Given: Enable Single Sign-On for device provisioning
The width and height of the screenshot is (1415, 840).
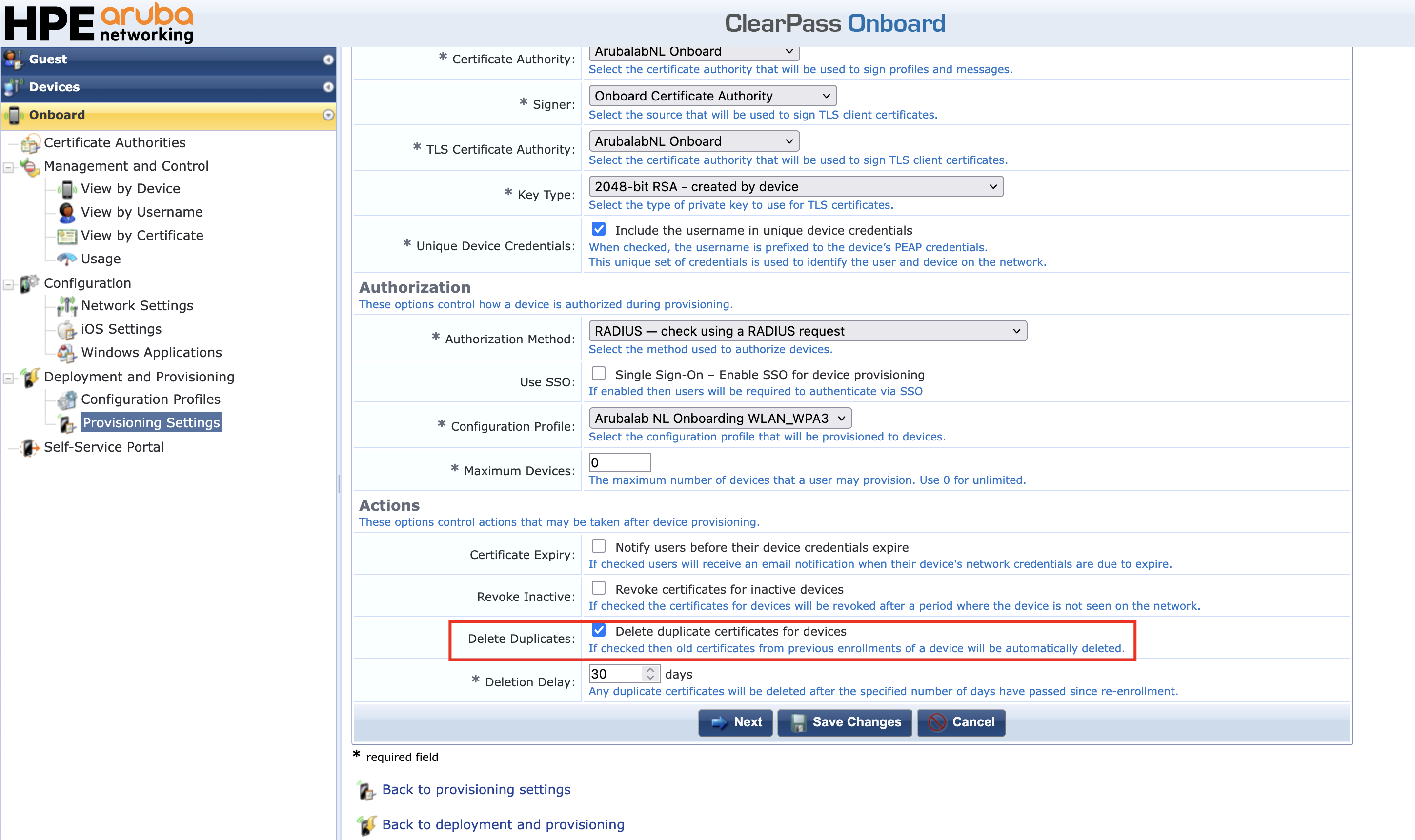Looking at the screenshot, I should point(598,374).
